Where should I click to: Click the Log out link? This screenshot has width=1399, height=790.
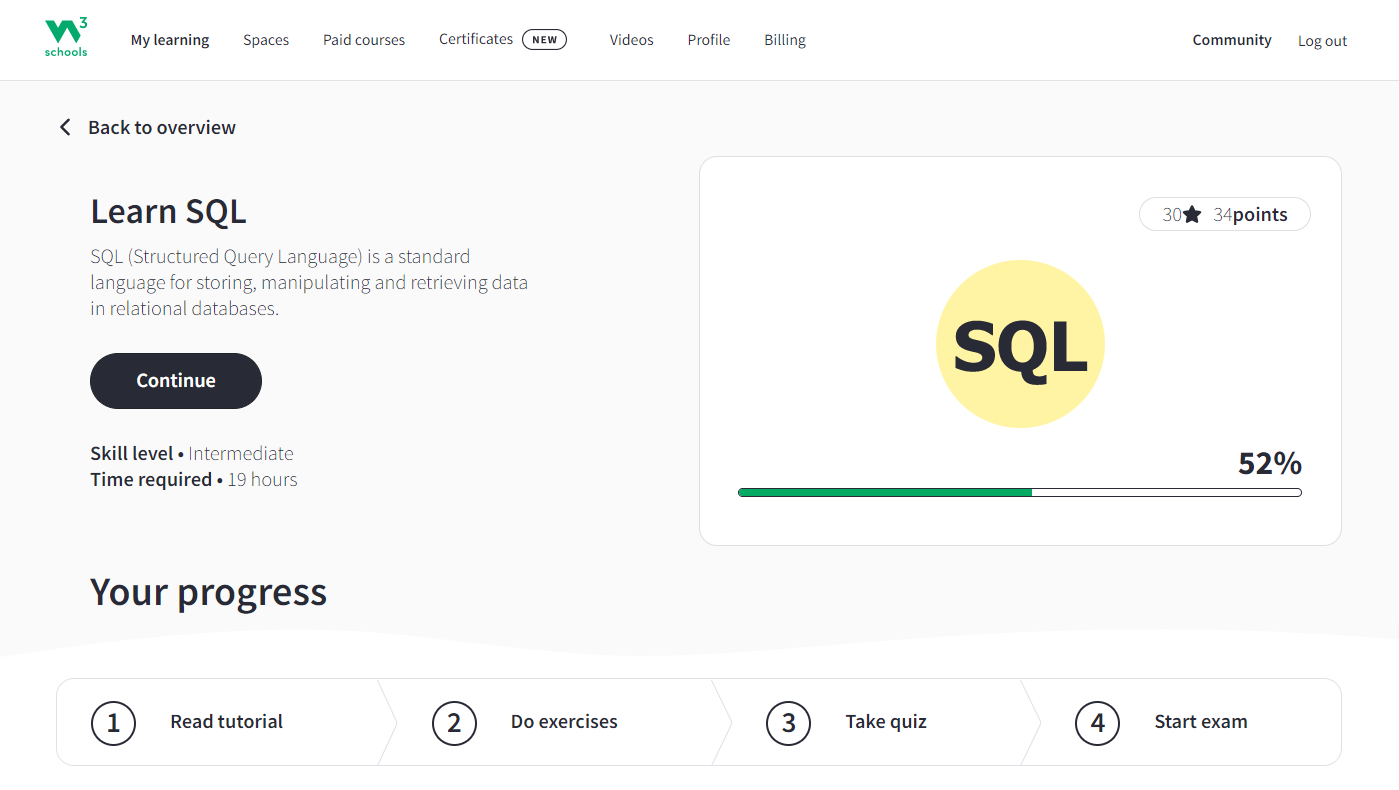tap(1322, 41)
